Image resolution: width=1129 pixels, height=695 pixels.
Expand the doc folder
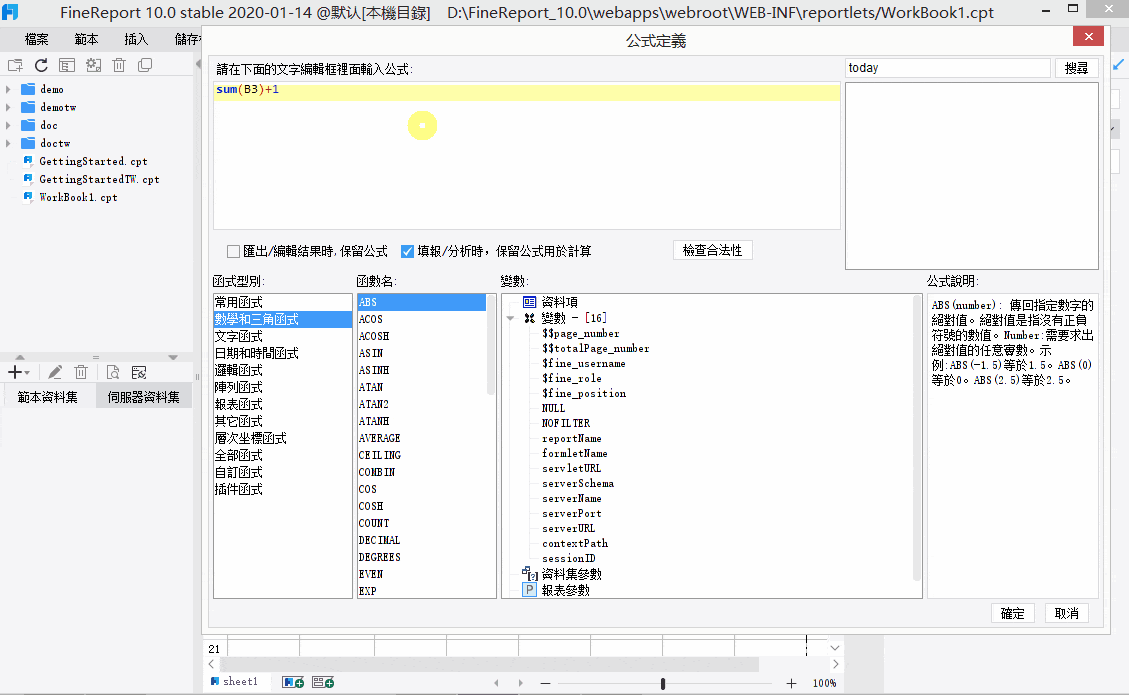(8, 125)
